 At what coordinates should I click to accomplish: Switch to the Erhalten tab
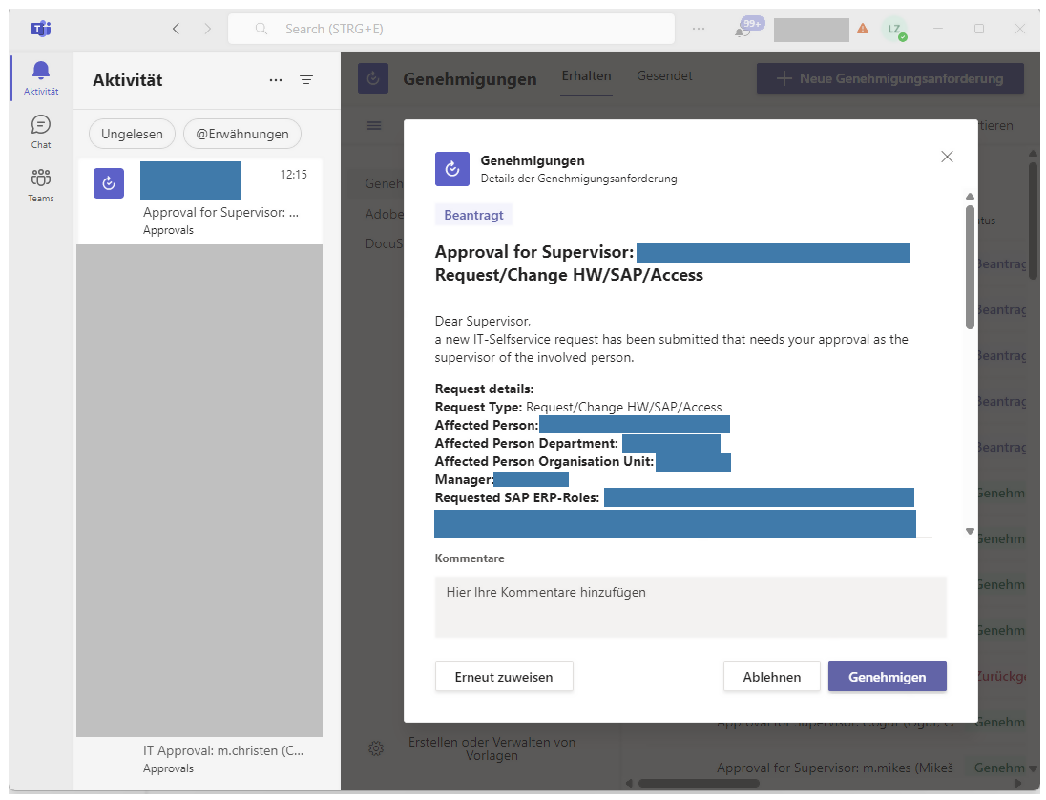coord(586,76)
